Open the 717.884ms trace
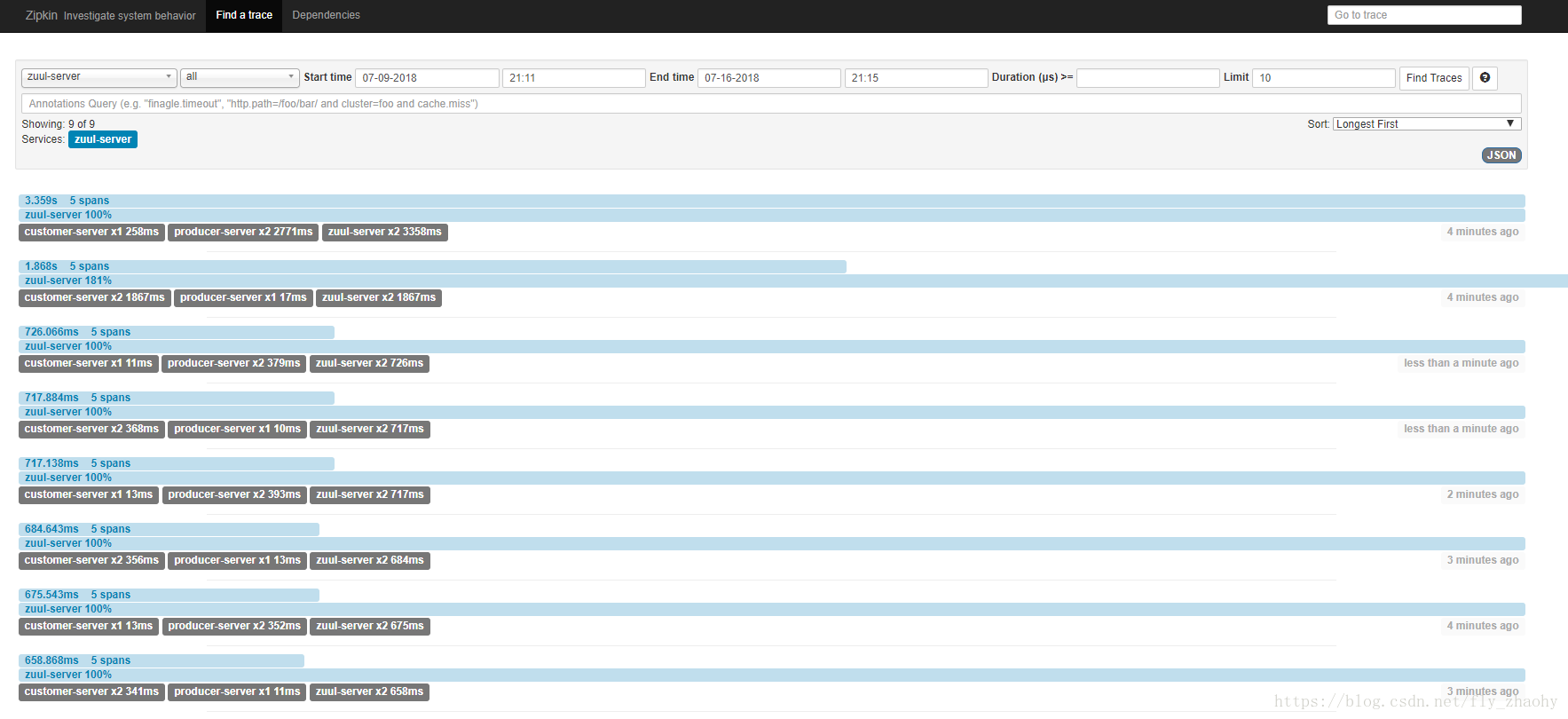 [177, 398]
